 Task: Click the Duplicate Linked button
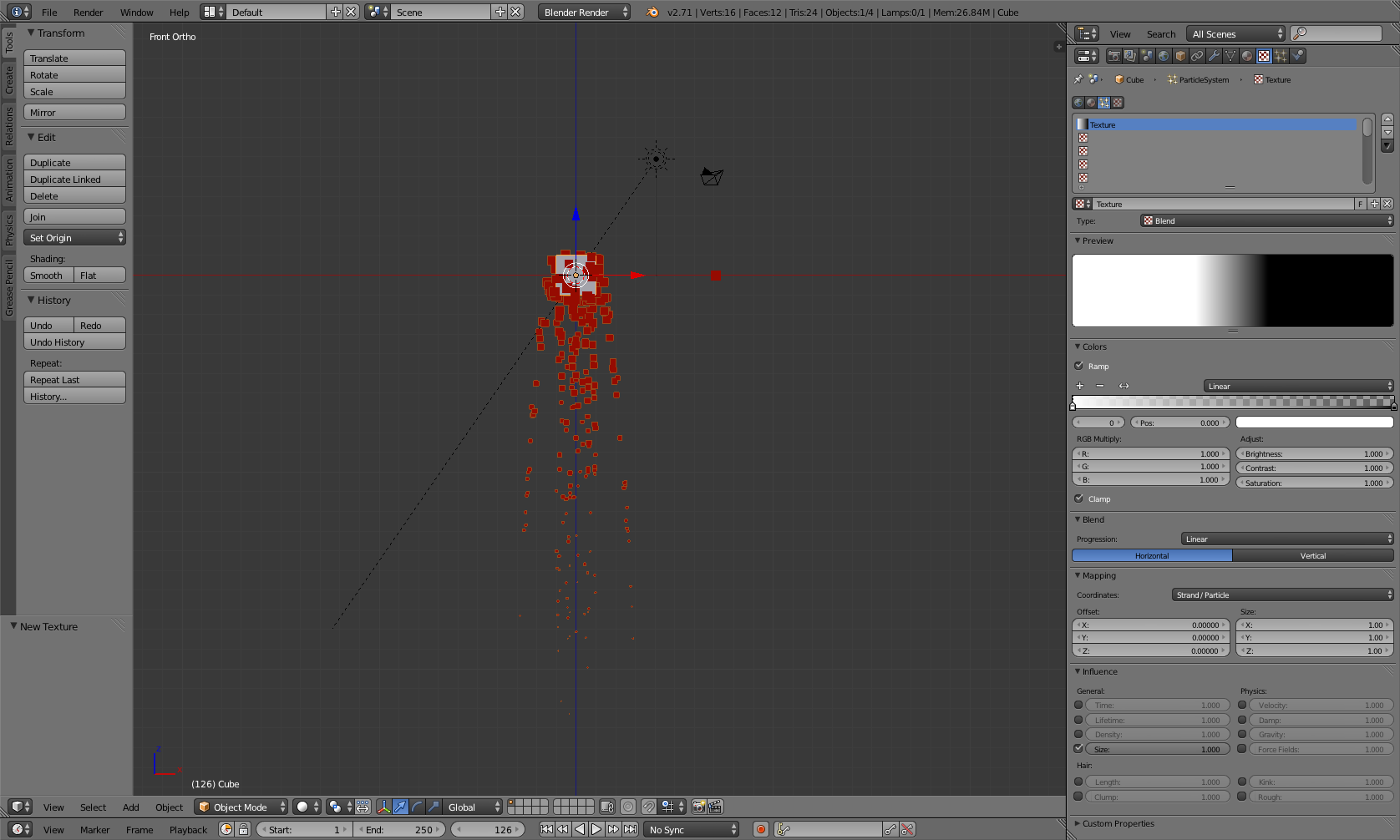pyautogui.click(x=74, y=179)
